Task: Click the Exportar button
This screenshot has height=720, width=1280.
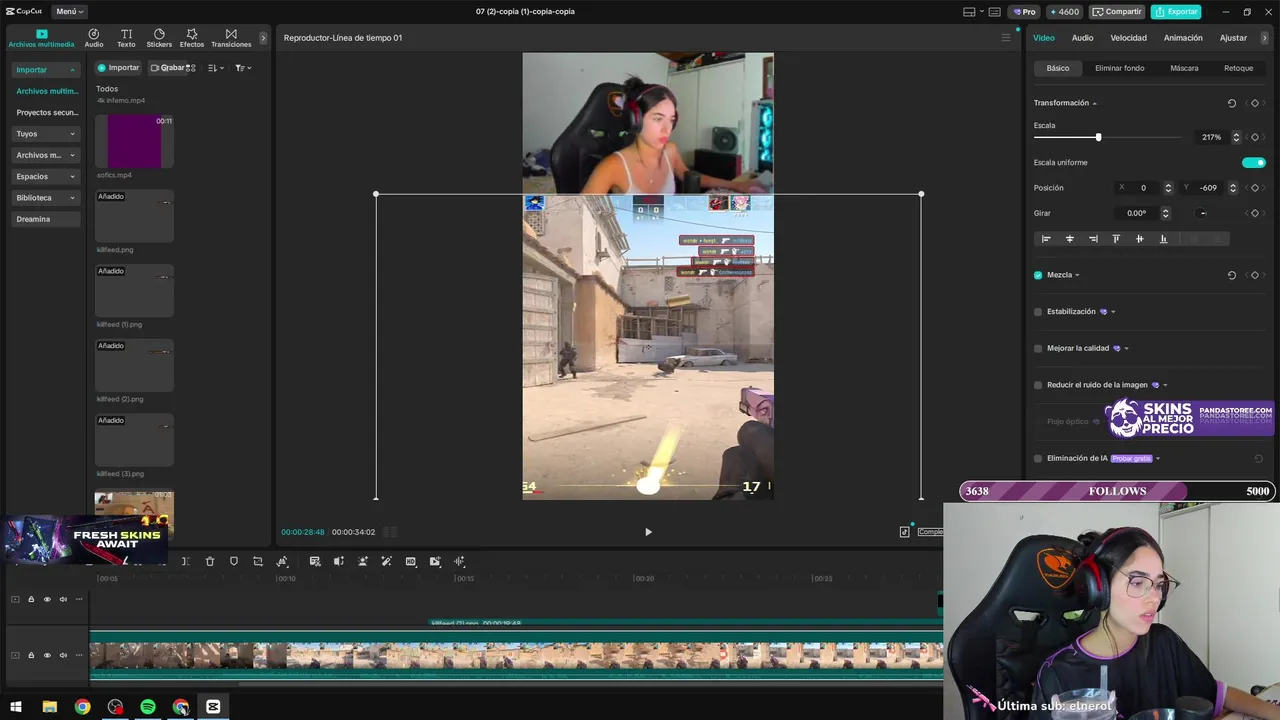Action: [x=1176, y=12]
